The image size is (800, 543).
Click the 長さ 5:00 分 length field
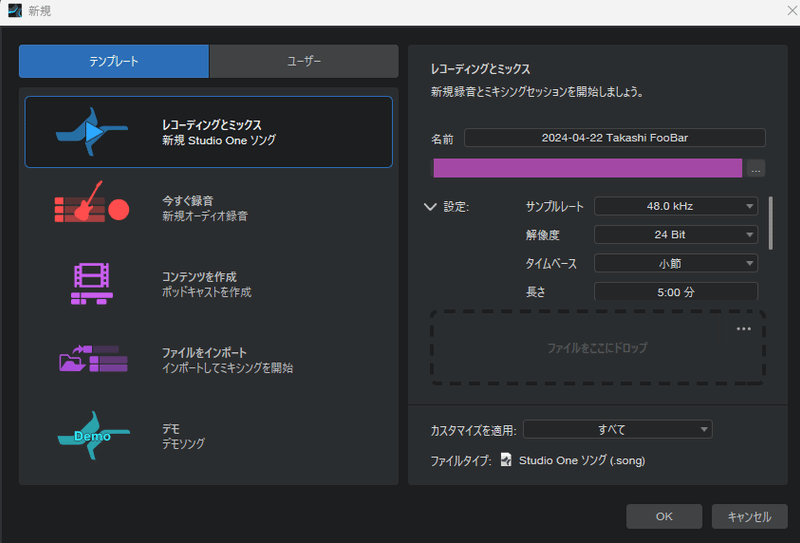click(x=676, y=291)
